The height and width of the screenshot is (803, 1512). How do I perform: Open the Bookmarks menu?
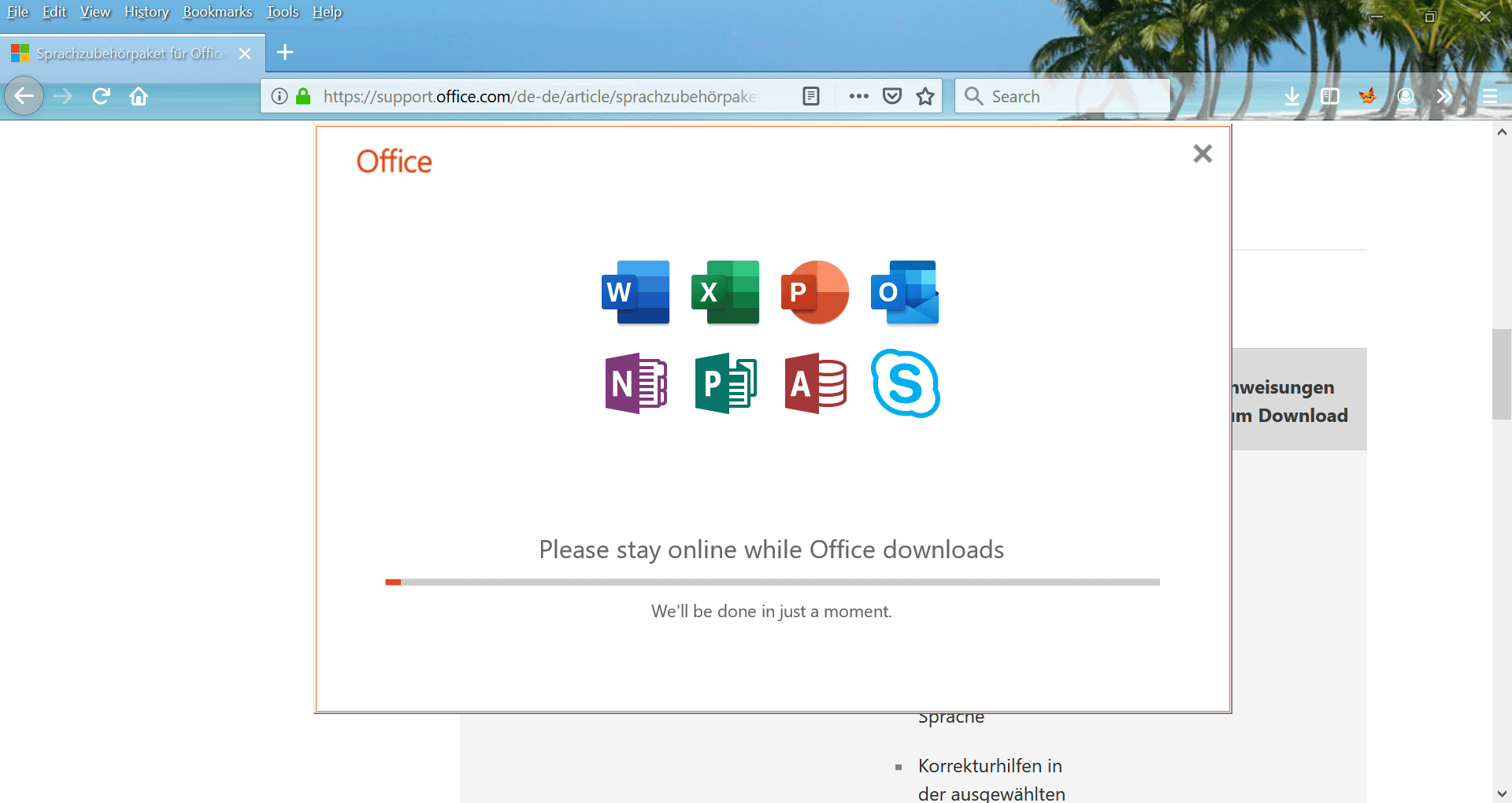pyautogui.click(x=217, y=12)
